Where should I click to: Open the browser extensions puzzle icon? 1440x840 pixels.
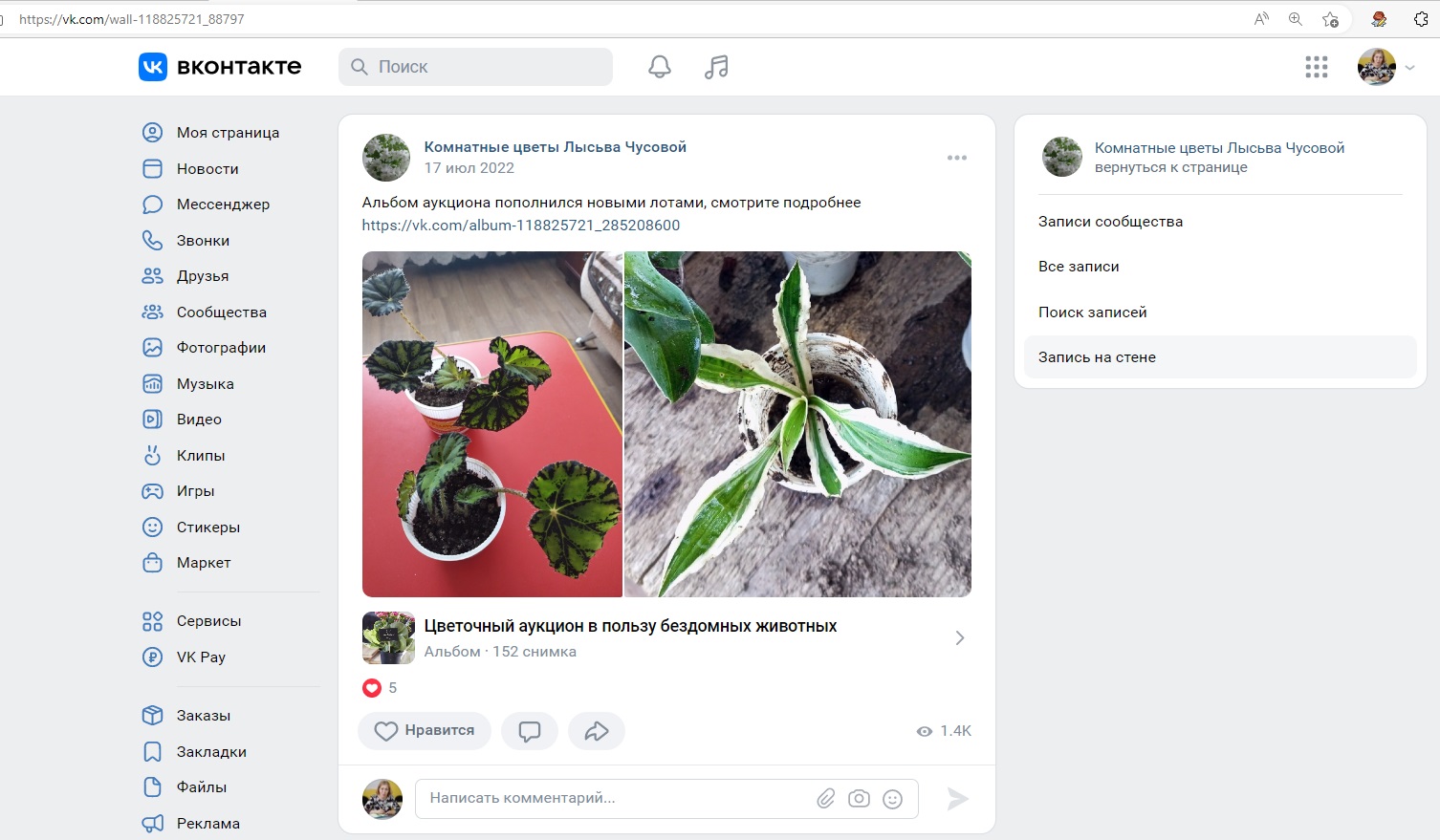pos(1421,19)
